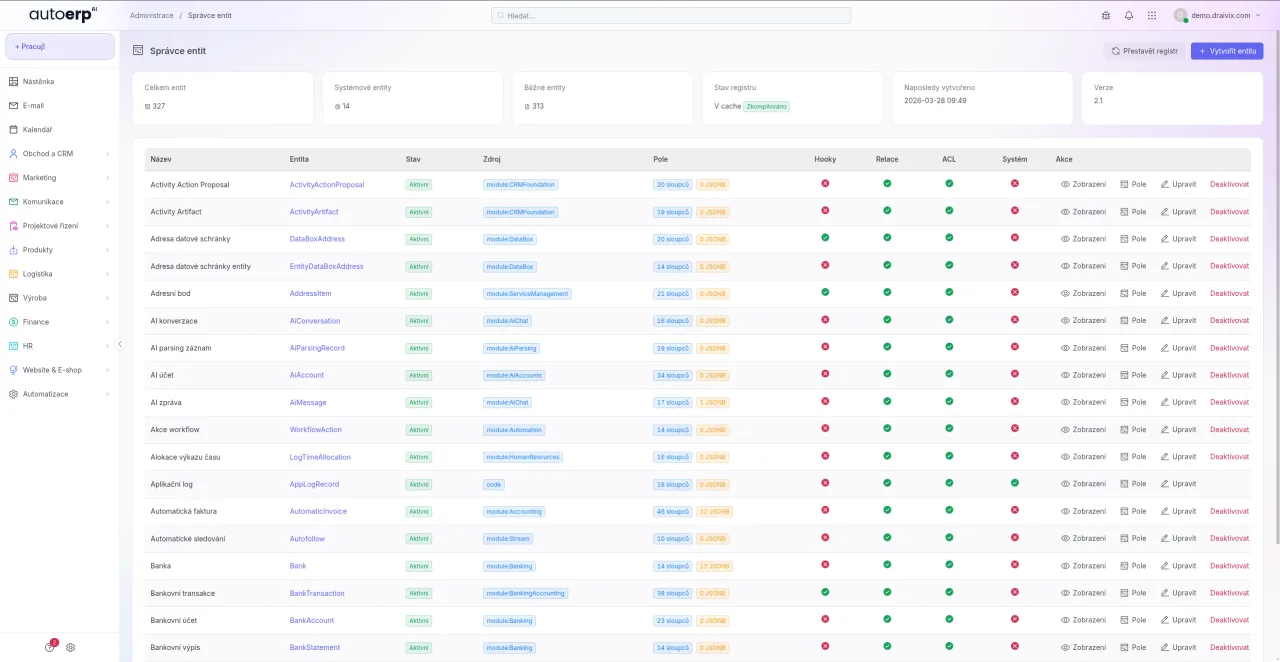The height and width of the screenshot is (662, 1280).
Task: Click the pencil edit icon for Bank row
Action: [1165, 566]
